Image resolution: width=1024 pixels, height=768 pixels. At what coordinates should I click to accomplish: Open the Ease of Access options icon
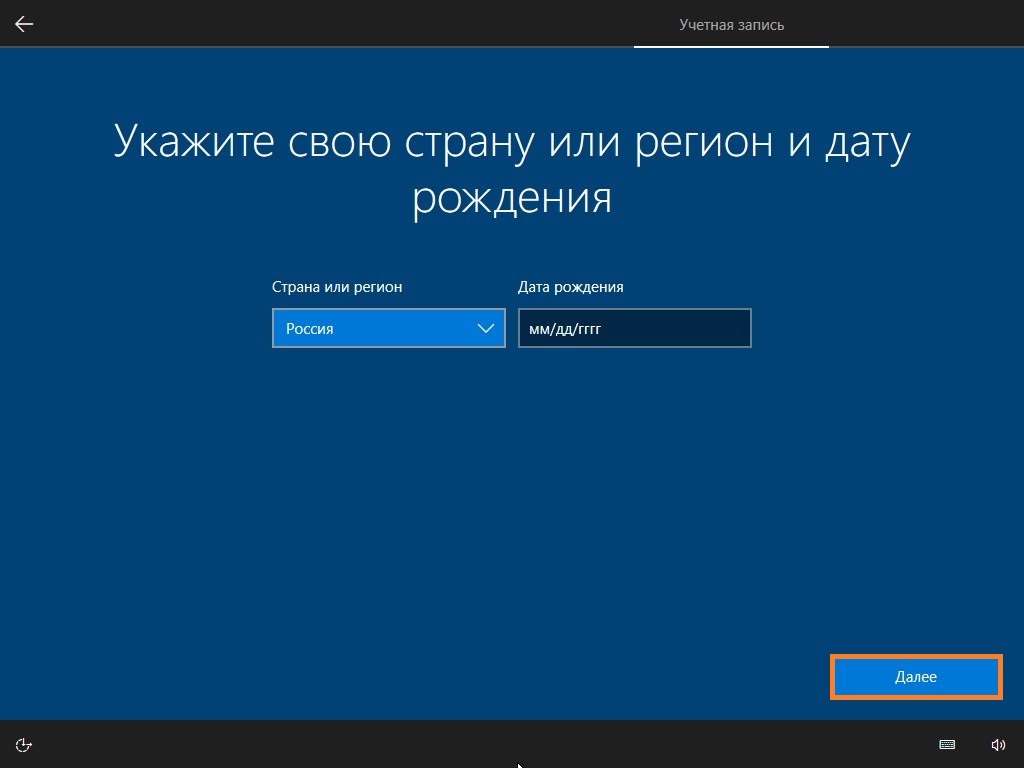click(24, 744)
